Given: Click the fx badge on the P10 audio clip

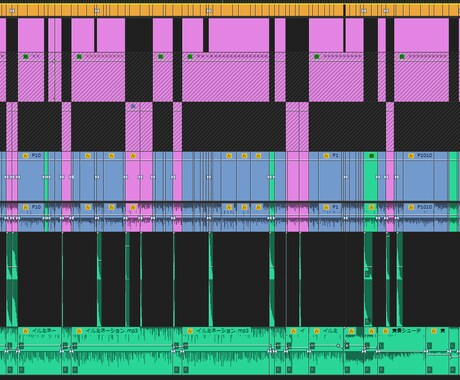Looking at the screenshot, I should coord(26,207).
